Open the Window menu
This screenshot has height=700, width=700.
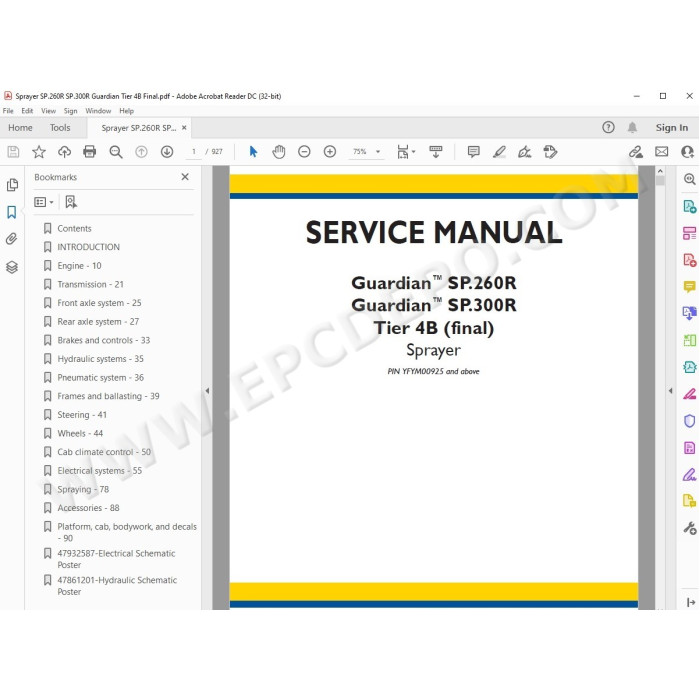pos(98,111)
